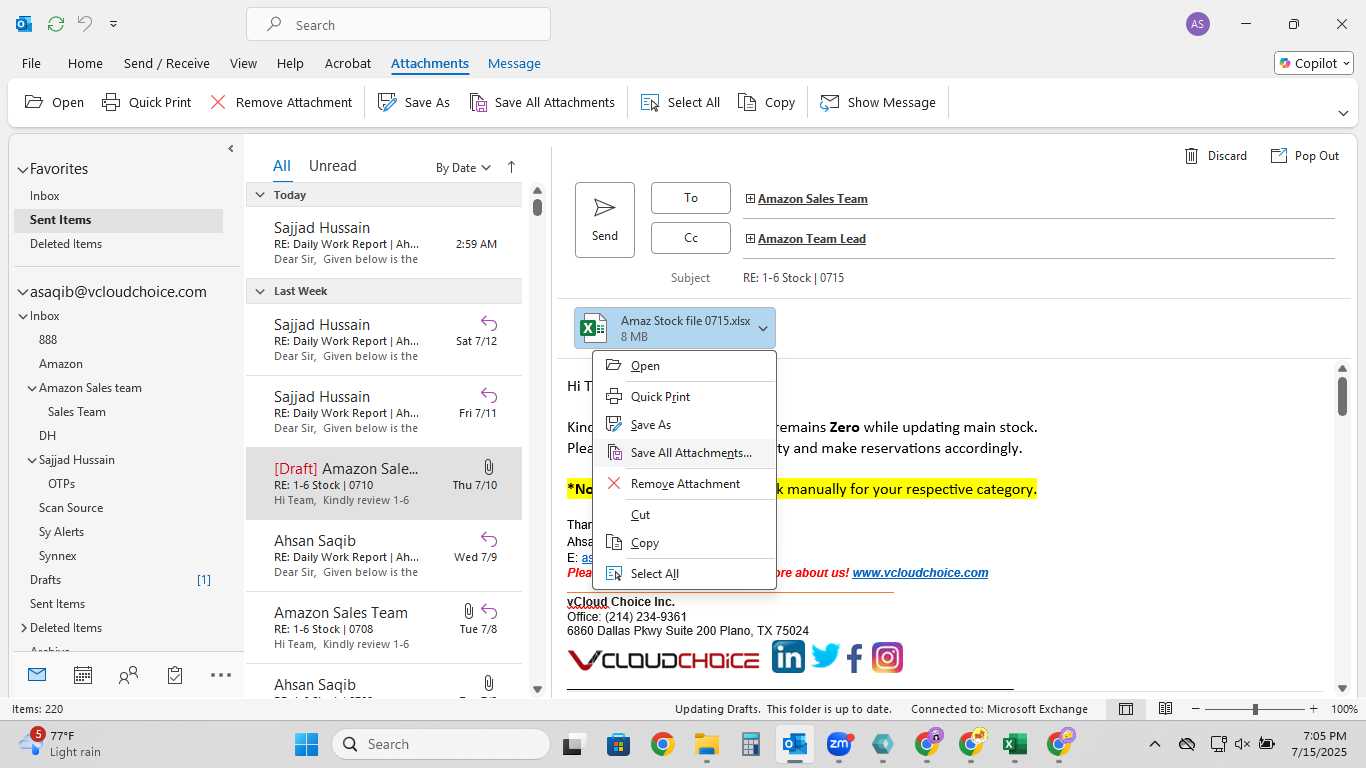
Task: Click the Cc button
Action: coord(691,238)
